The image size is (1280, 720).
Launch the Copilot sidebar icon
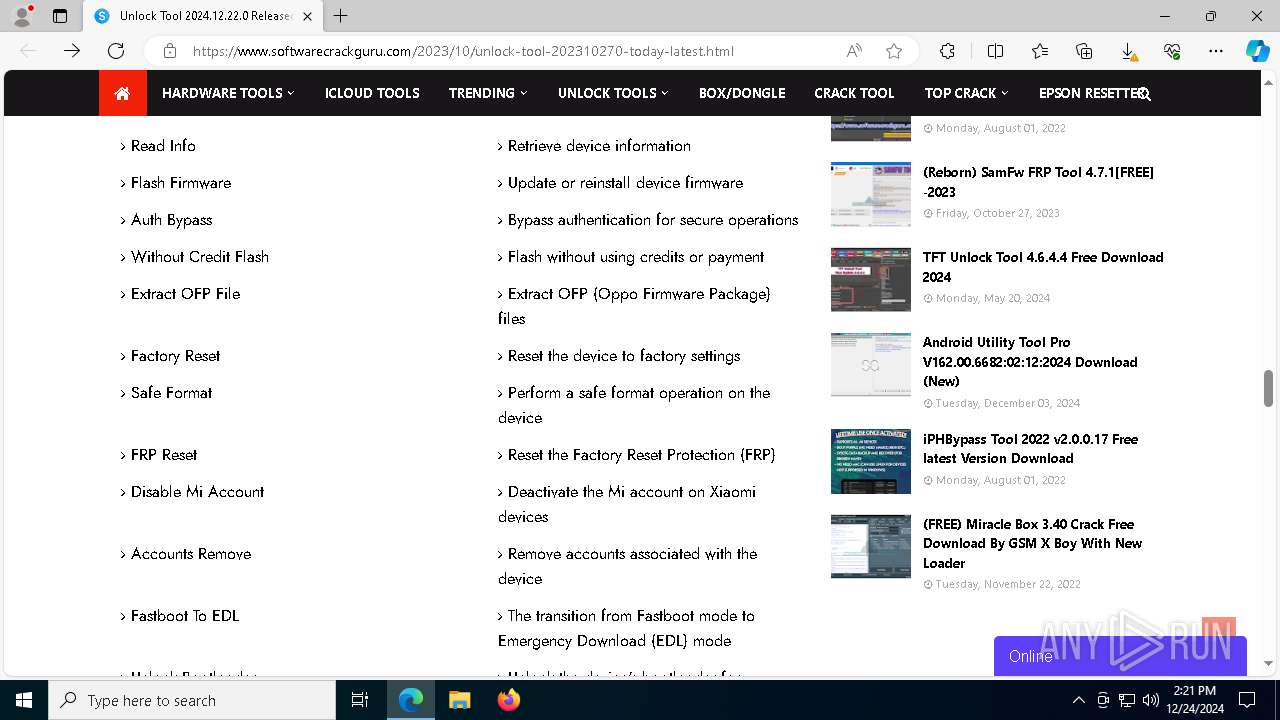tap(1258, 51)
